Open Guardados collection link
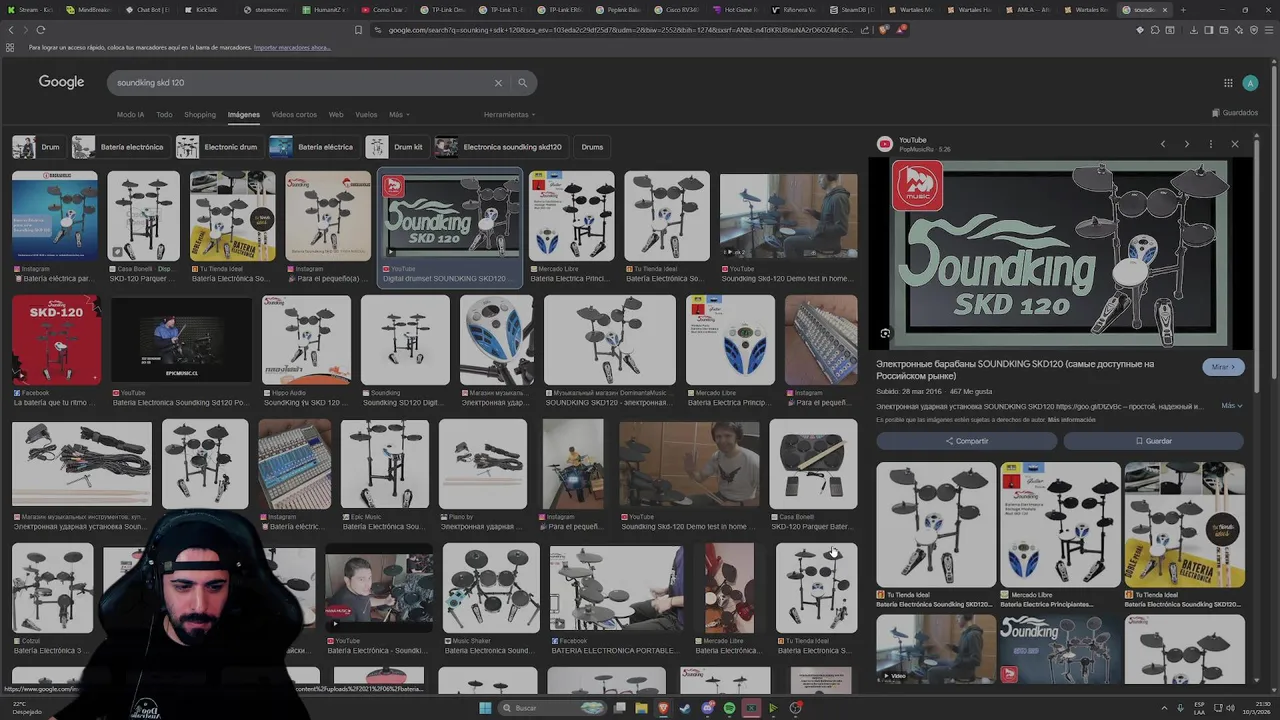1280x720 pixels. 1235,113
